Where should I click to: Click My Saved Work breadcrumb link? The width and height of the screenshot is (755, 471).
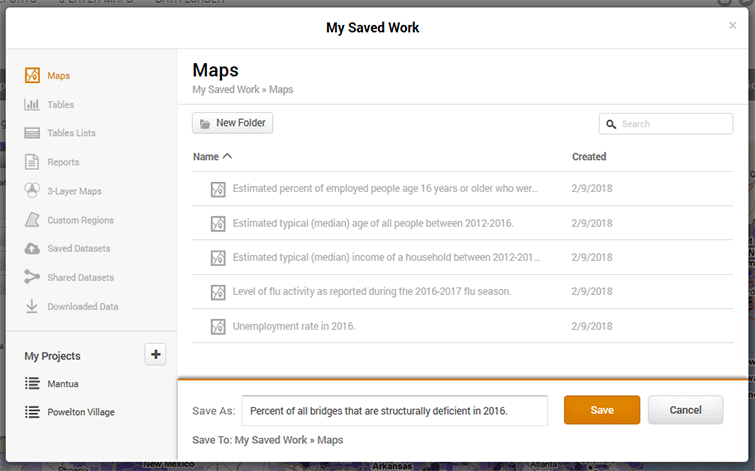point(226,90)
